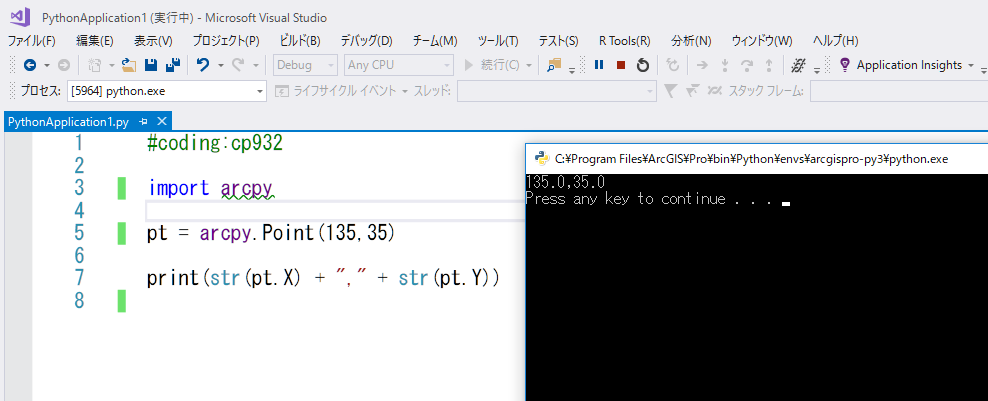Expand the Undo history dropdown arrow
988x401 pixels.
[x=221, y=66]
